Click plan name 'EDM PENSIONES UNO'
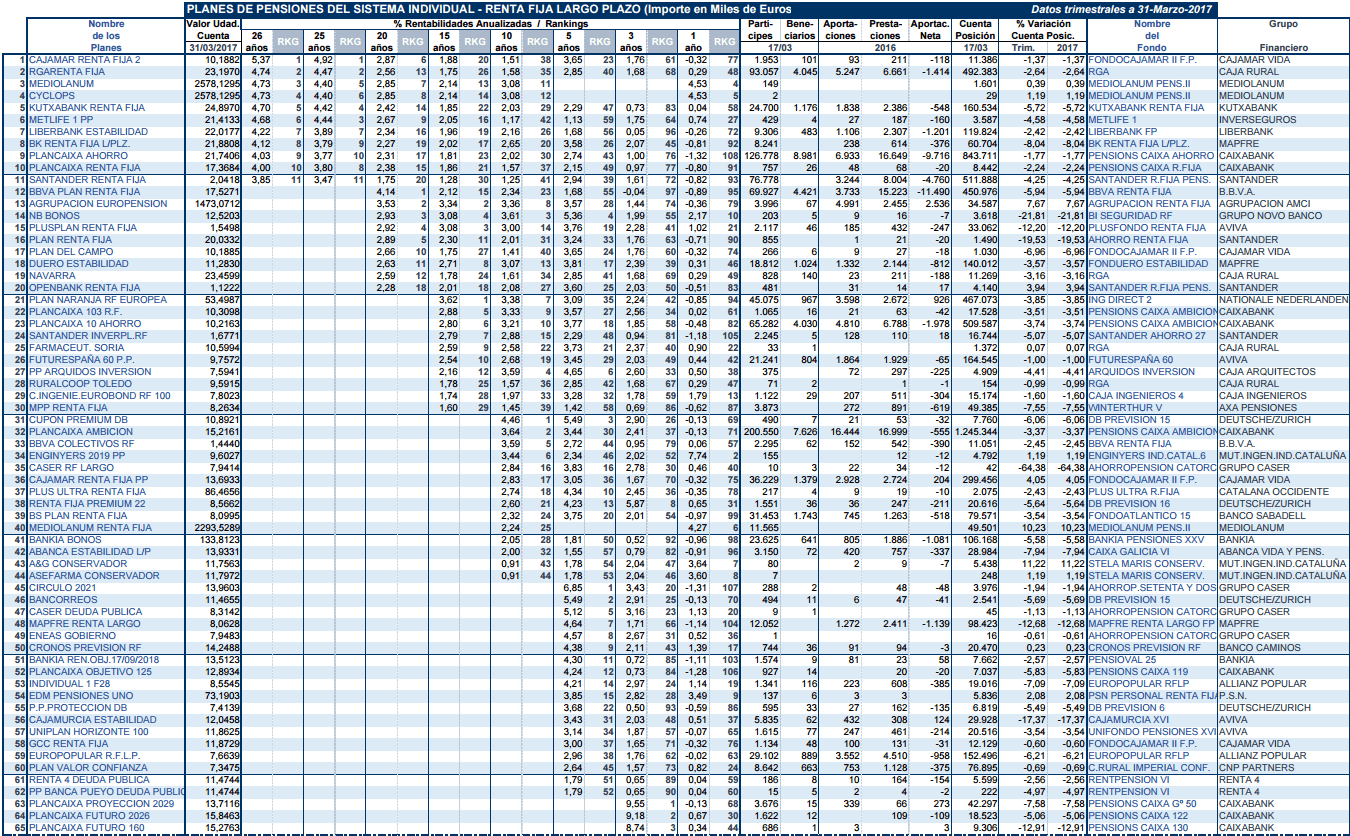The width and height of the screenshot is (1350, 836). (x=81, y=695)
